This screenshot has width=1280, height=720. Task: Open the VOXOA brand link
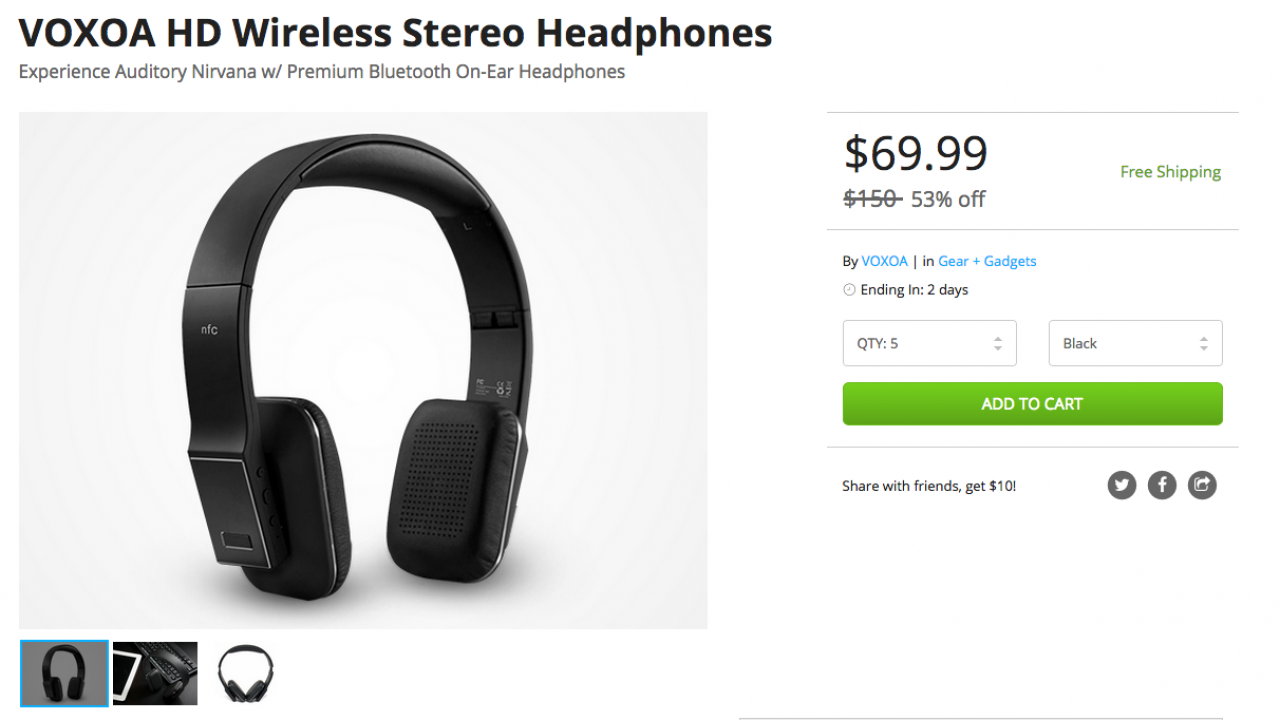click(884, 261)
